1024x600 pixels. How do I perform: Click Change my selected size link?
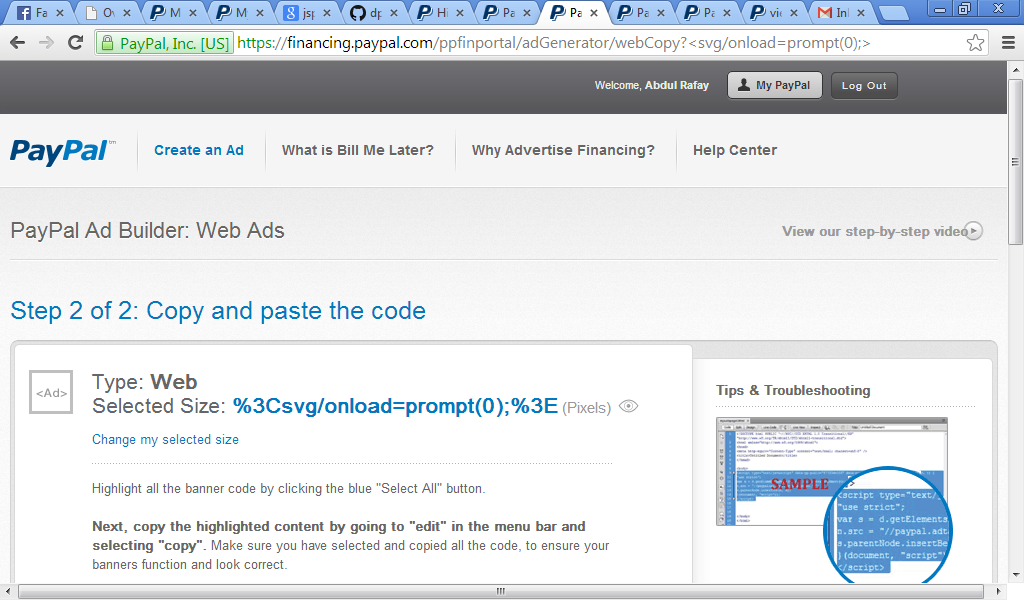click(165, 439)
